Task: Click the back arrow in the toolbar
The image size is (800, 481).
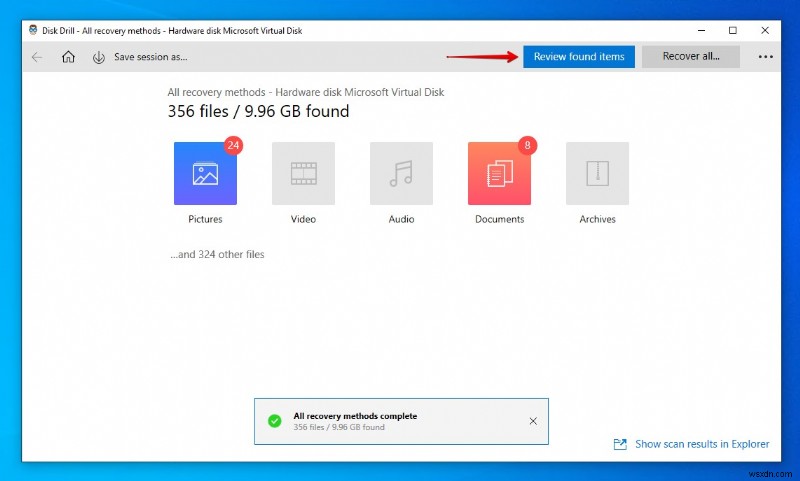Action: point(37,57)
